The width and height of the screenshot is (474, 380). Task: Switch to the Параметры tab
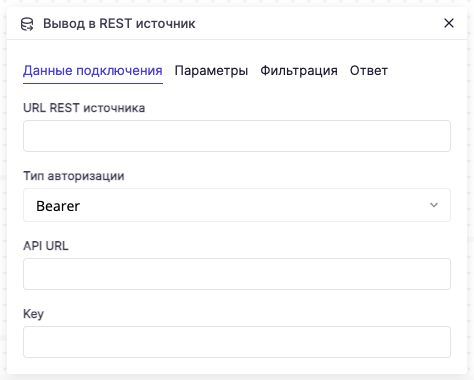pyautogui.click(x=211, y=71)
